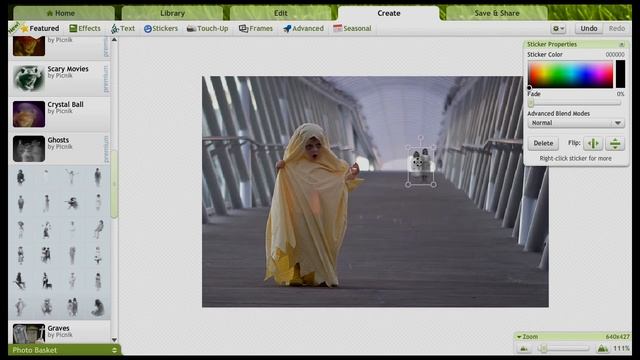Click the sticker list scroll up arrow

[114, 40]
